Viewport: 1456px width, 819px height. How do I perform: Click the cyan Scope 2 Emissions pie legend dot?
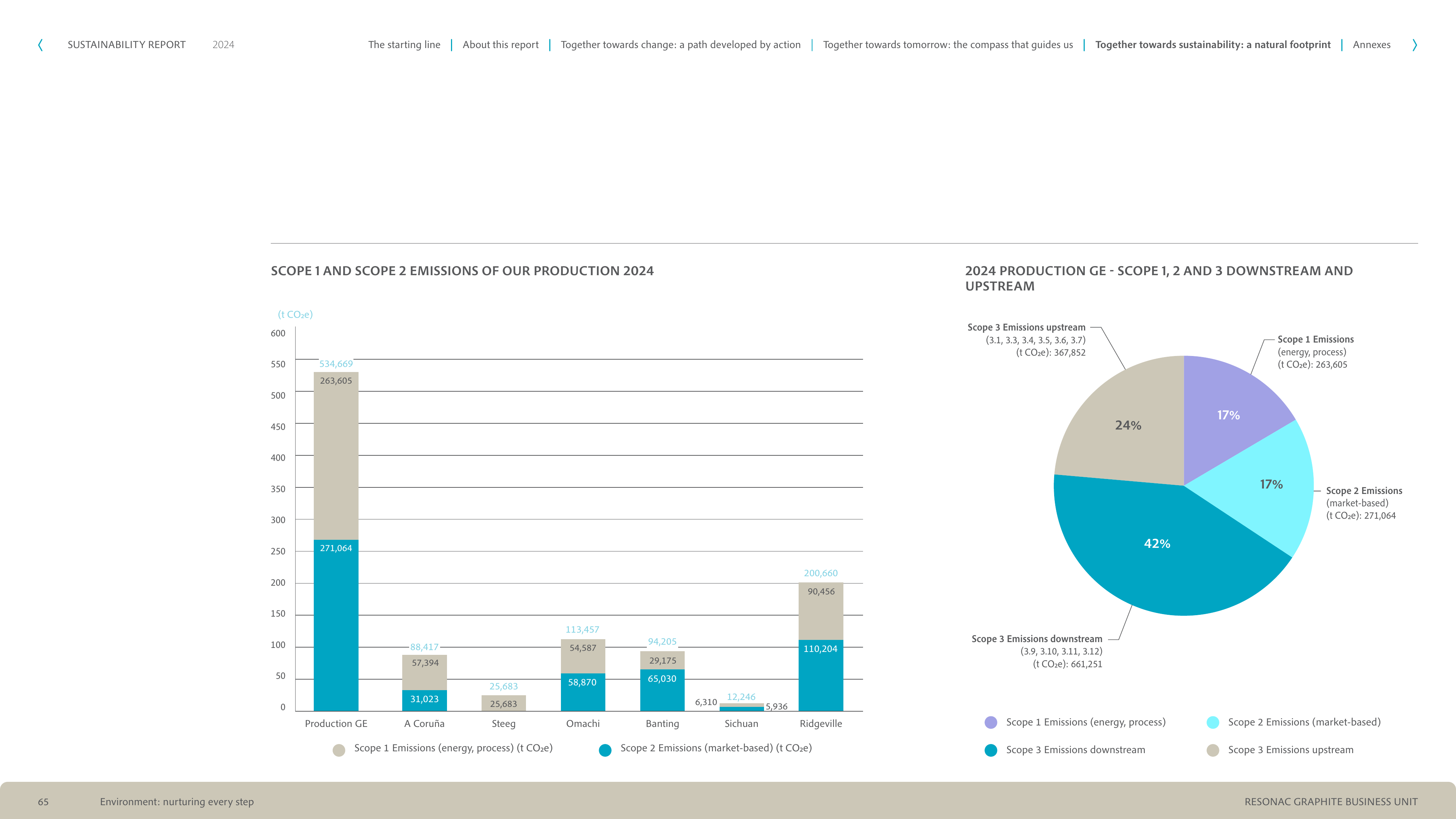point(1213,722)
